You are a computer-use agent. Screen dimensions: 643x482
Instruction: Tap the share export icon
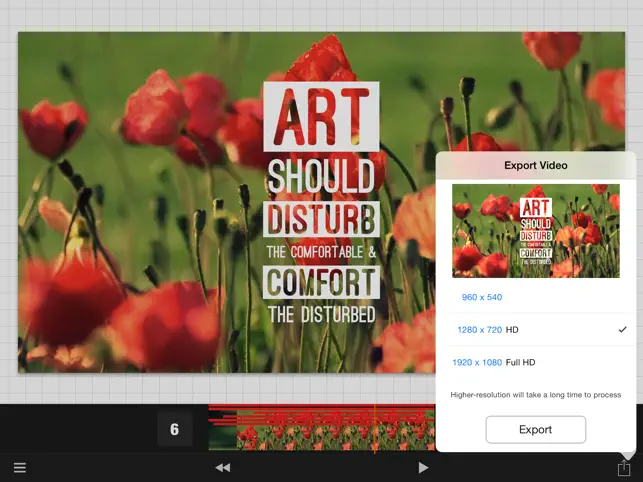click(624, 467)
